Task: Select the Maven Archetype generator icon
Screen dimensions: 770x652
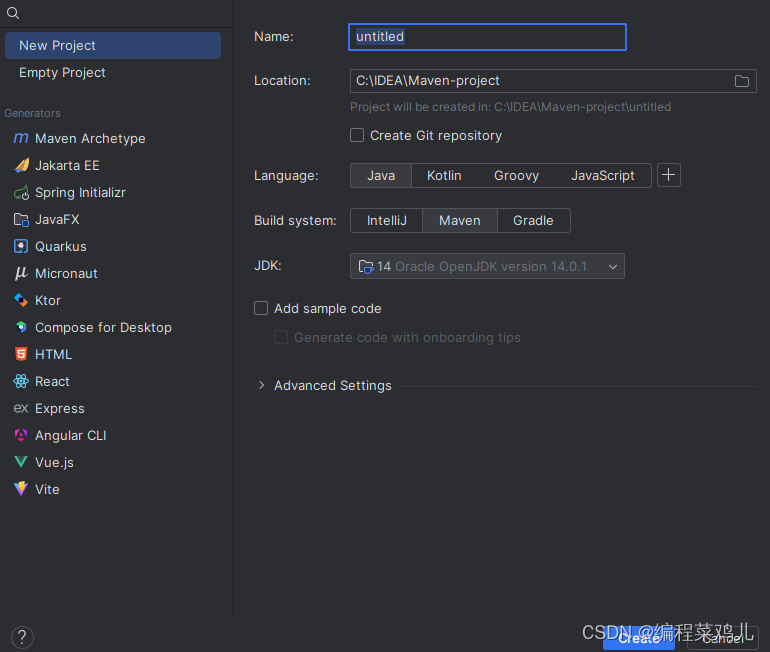Action: (21, 138)
